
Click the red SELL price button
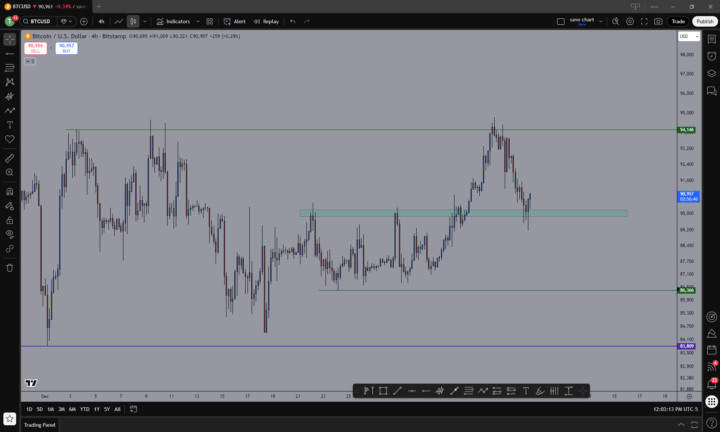(35, 48)
